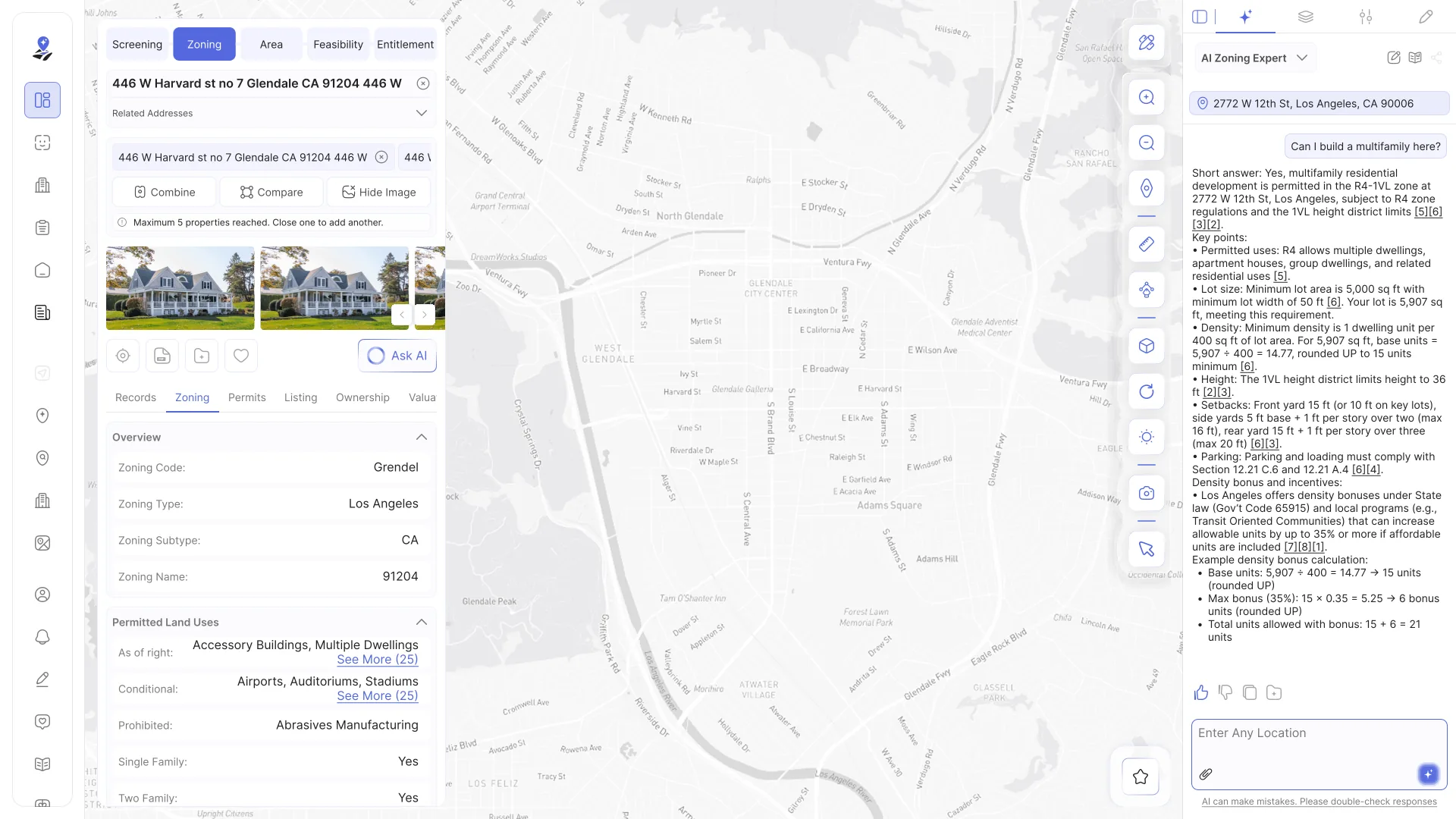The width and height of the screenshot is (1456, 819).
Task: Open See More (25) for As of right
Action: 378,660
